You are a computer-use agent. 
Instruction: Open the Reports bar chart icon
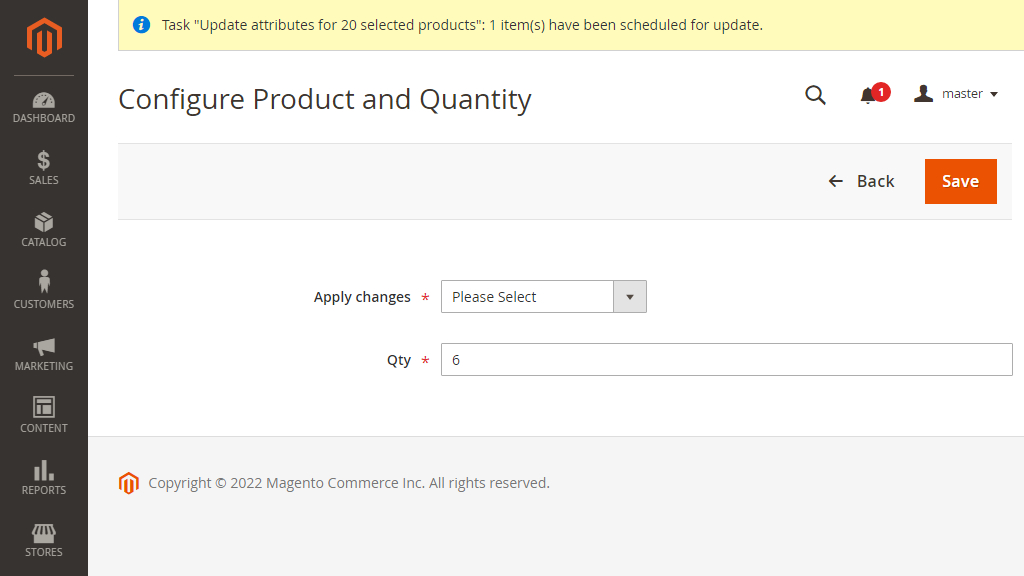[44, 470]
